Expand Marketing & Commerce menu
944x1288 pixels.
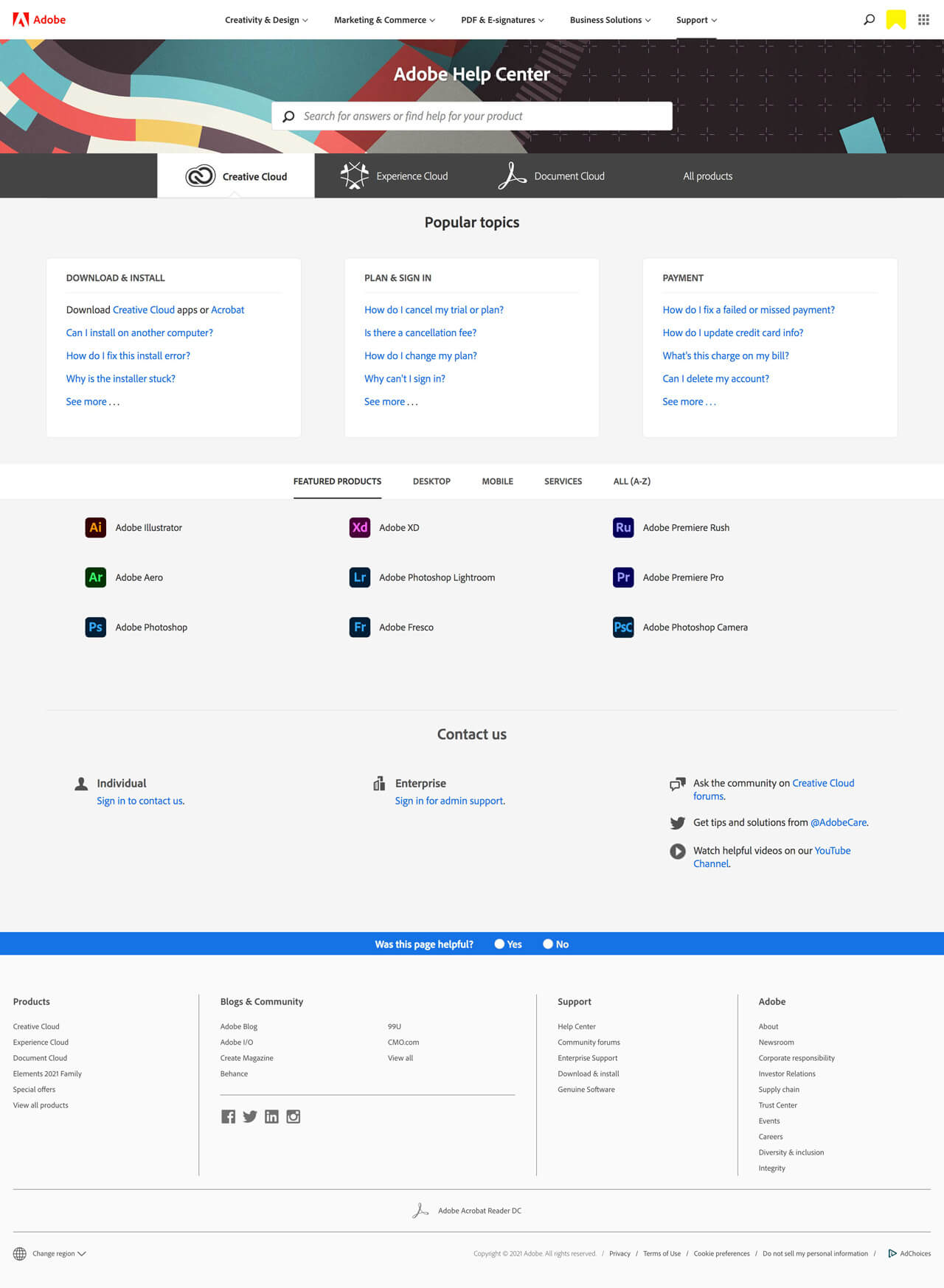(x=384, y=20)
